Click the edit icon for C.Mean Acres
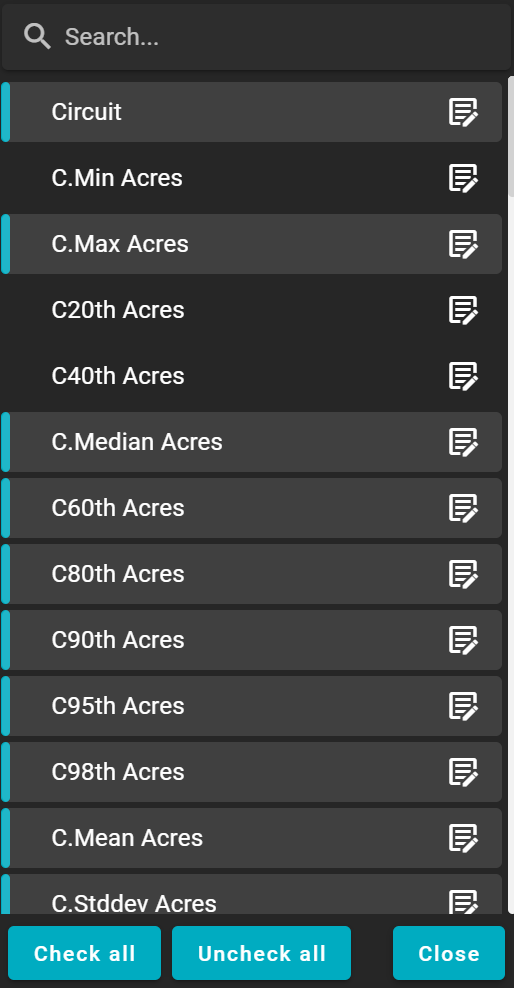Viewport: 514px width, 988px height. 463,838
